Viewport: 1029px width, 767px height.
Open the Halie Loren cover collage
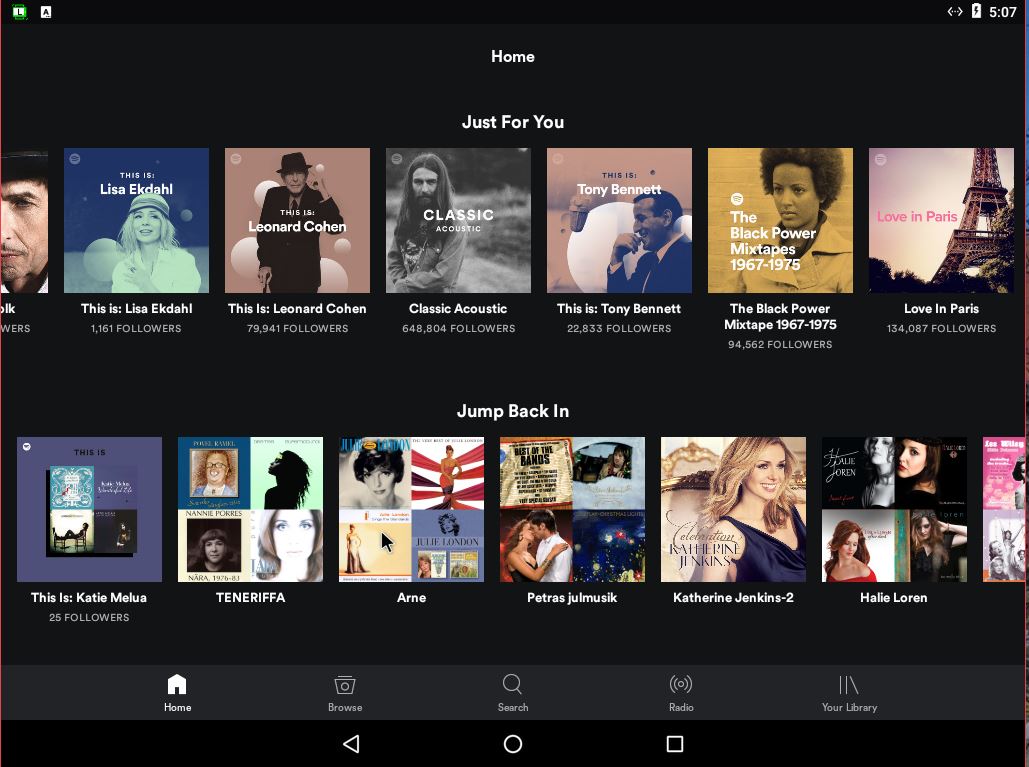894,509
